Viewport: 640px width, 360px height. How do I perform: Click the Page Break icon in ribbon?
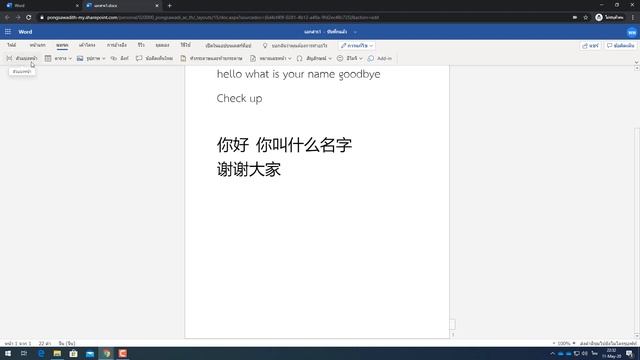pos(9,58)
